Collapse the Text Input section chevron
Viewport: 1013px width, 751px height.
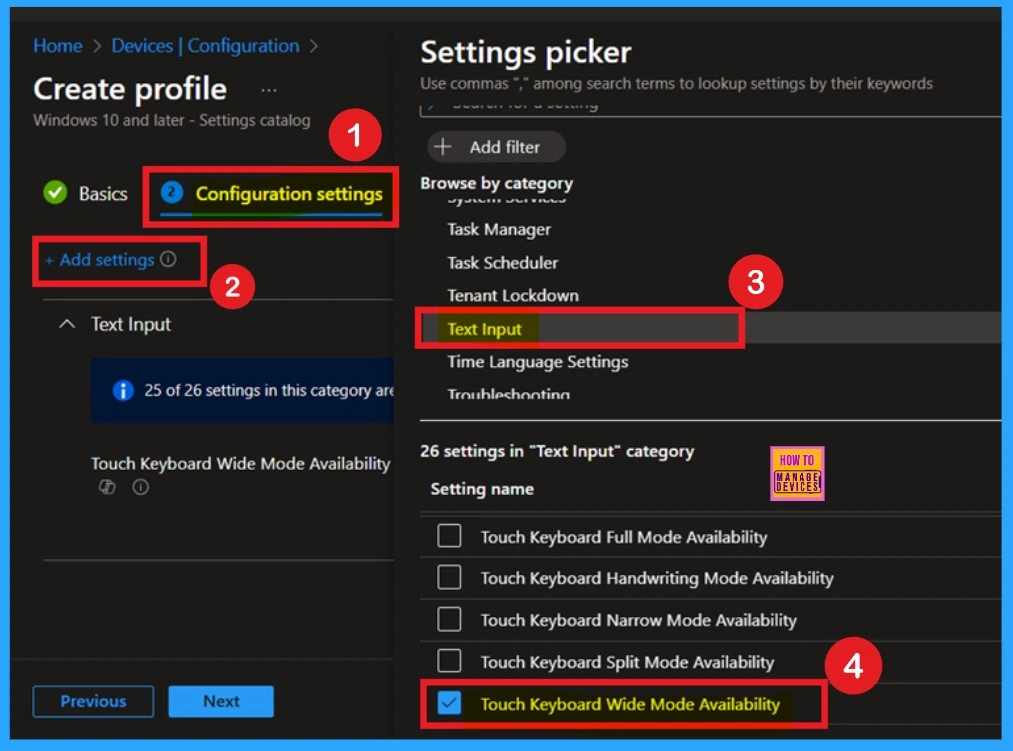[67, 324]
